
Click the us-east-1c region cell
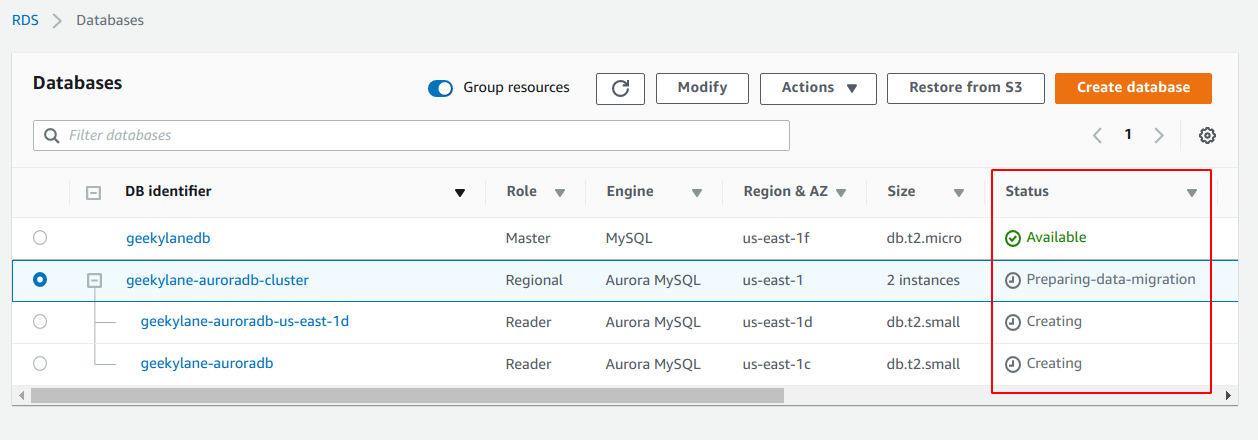click(777, 363)
